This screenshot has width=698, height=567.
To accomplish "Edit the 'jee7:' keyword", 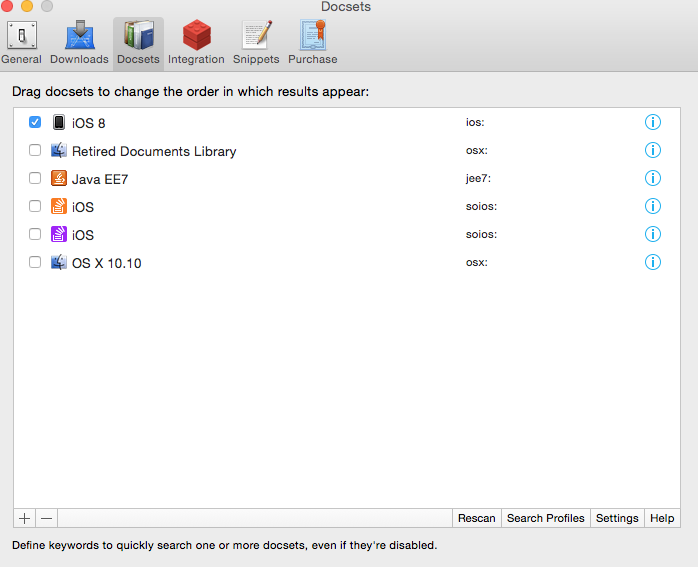I will [x=478, y=178].
